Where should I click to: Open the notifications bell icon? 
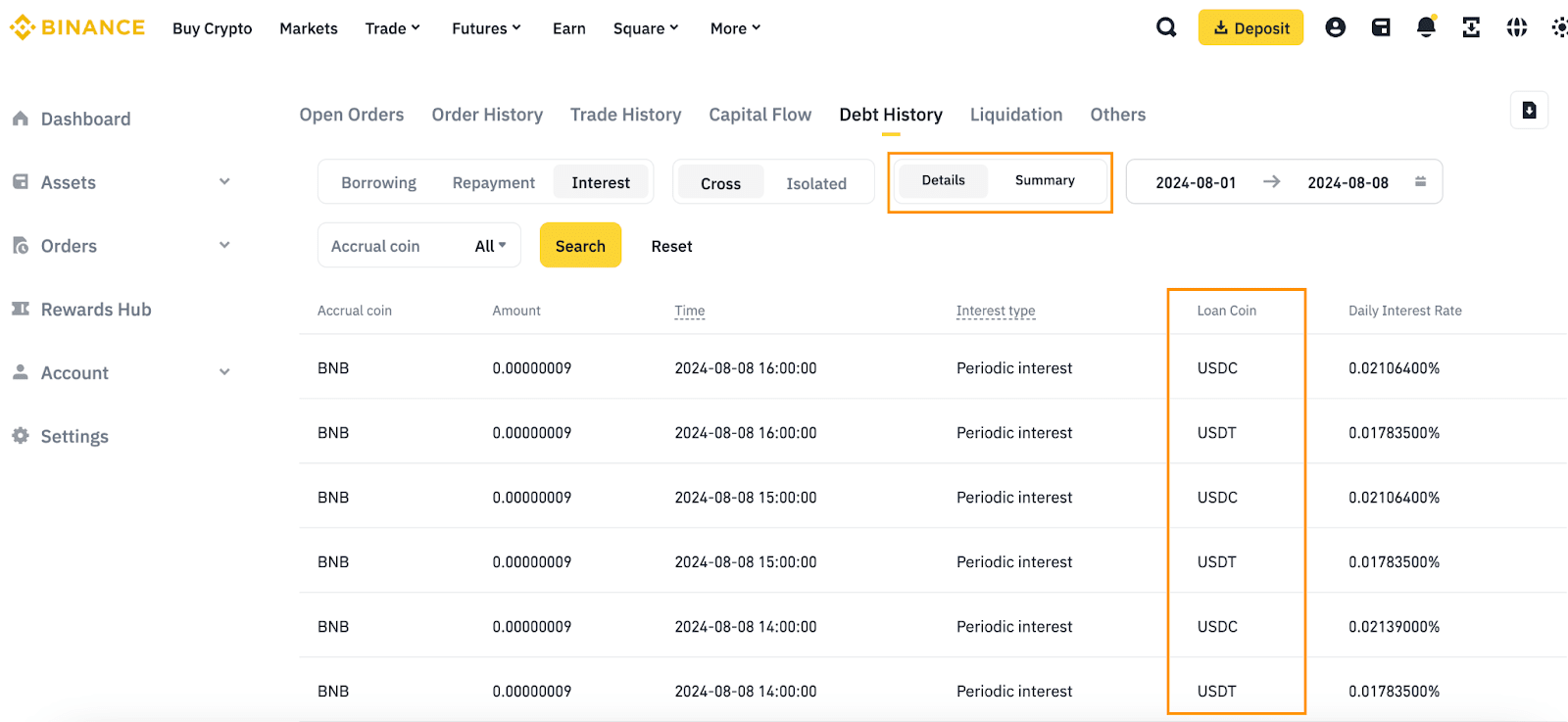point(1426,27)
